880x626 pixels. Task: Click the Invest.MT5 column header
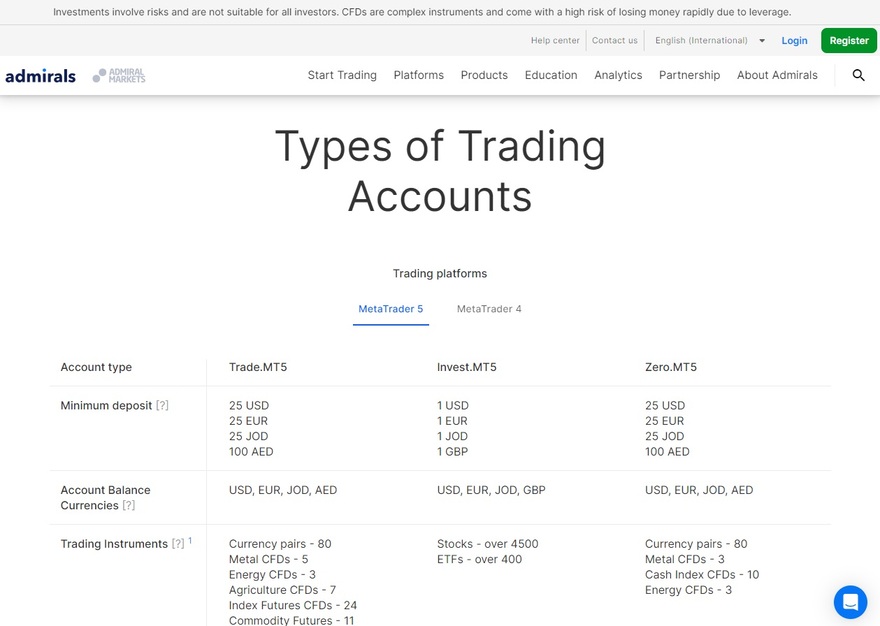pyautogui.click(x=466, y=367)
